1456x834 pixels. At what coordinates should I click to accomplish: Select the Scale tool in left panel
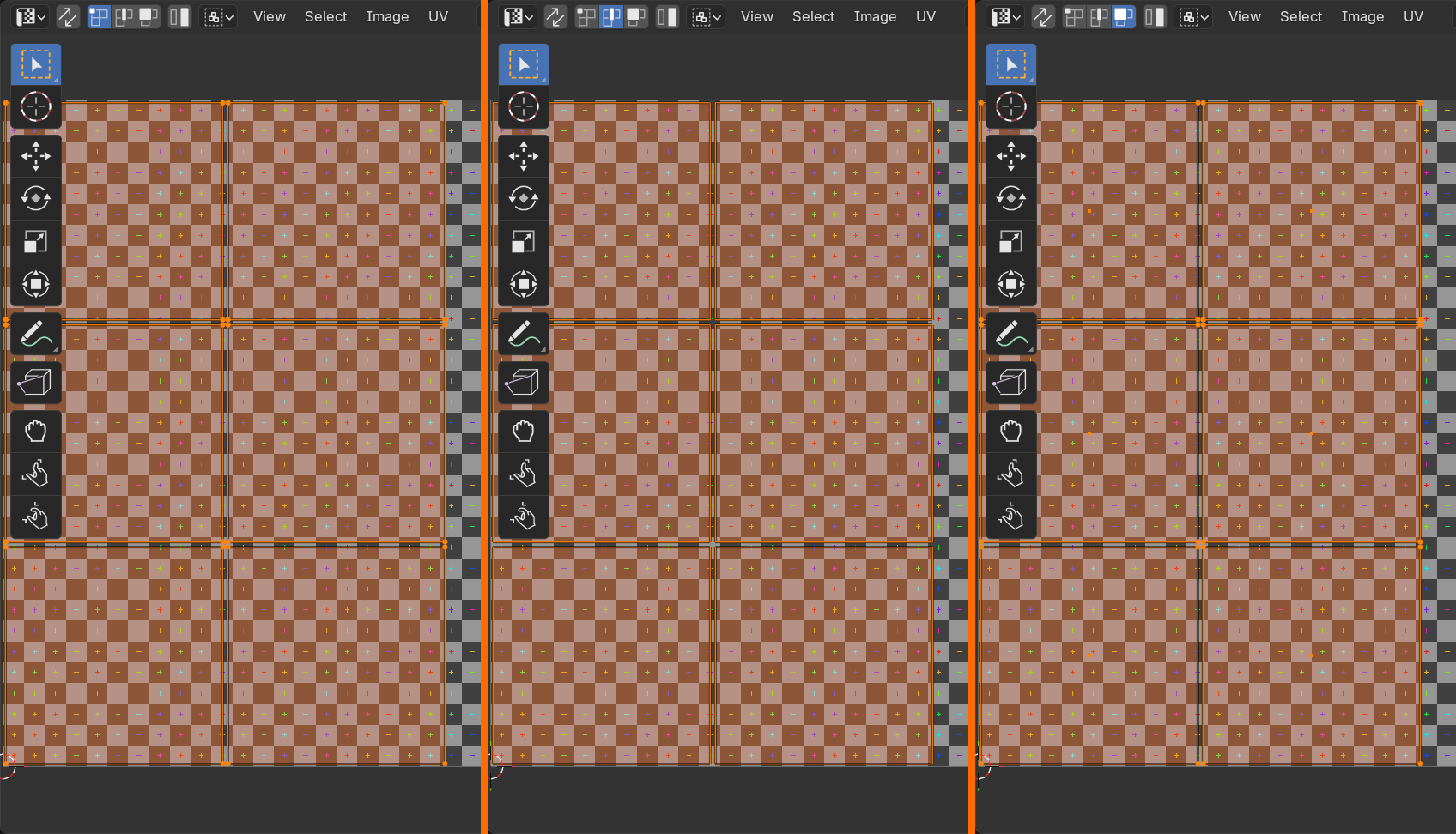36,241
